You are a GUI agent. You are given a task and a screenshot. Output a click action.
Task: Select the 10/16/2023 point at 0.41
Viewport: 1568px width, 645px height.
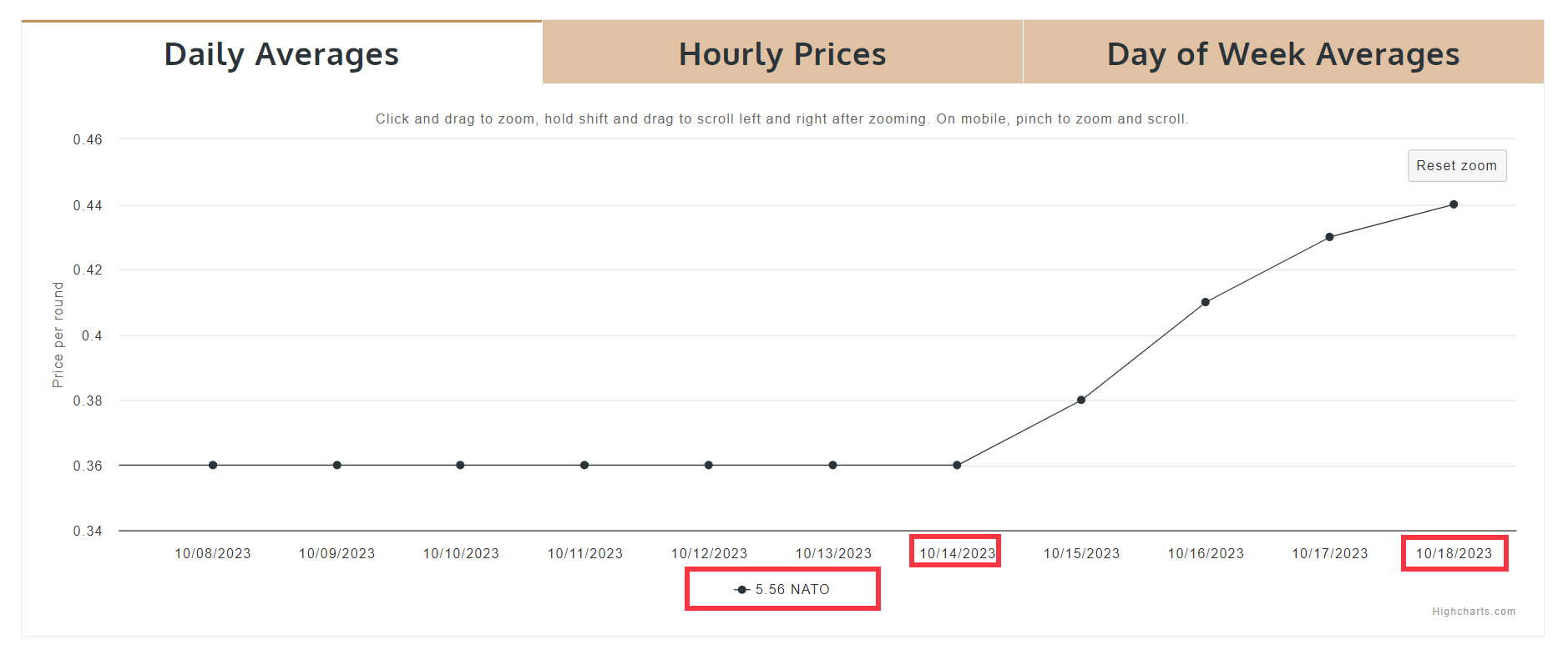pos(1206,302)
